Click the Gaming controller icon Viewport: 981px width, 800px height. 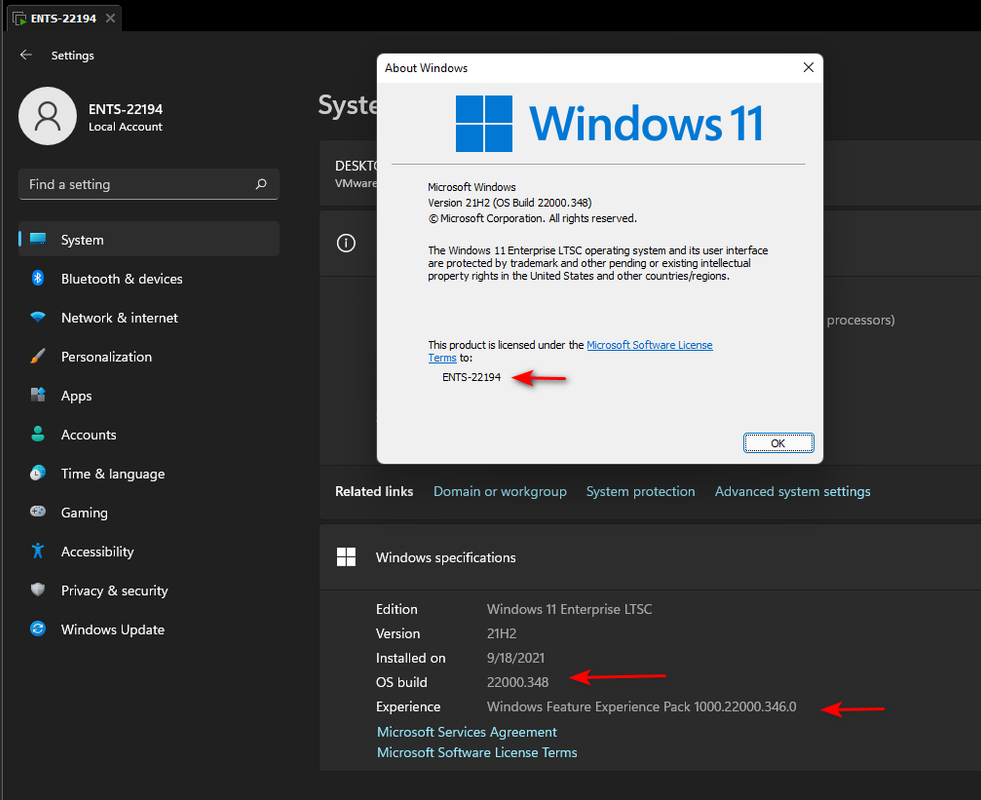point(38,512)
